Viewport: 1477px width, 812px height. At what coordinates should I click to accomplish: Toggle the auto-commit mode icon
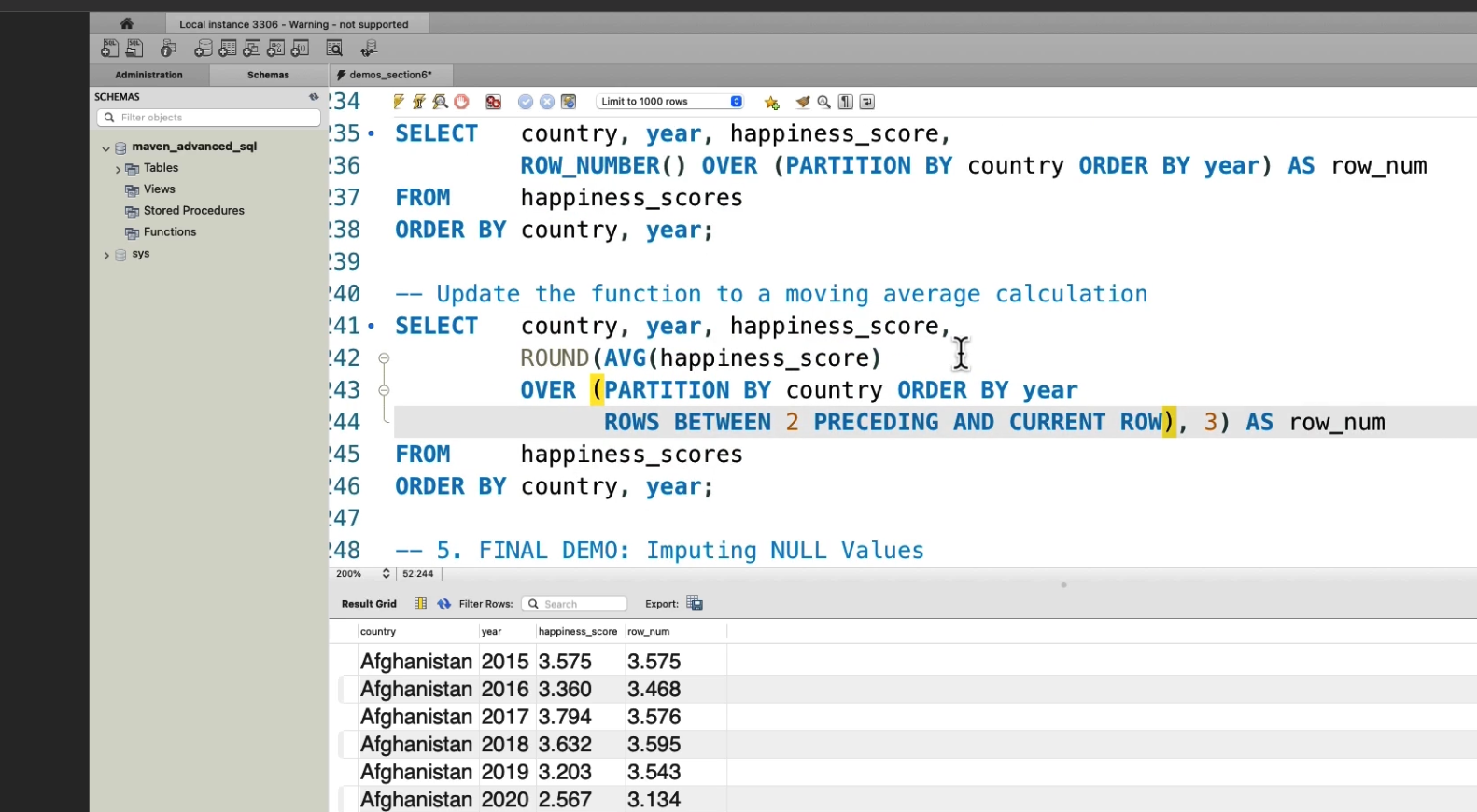tap(569, 102)
